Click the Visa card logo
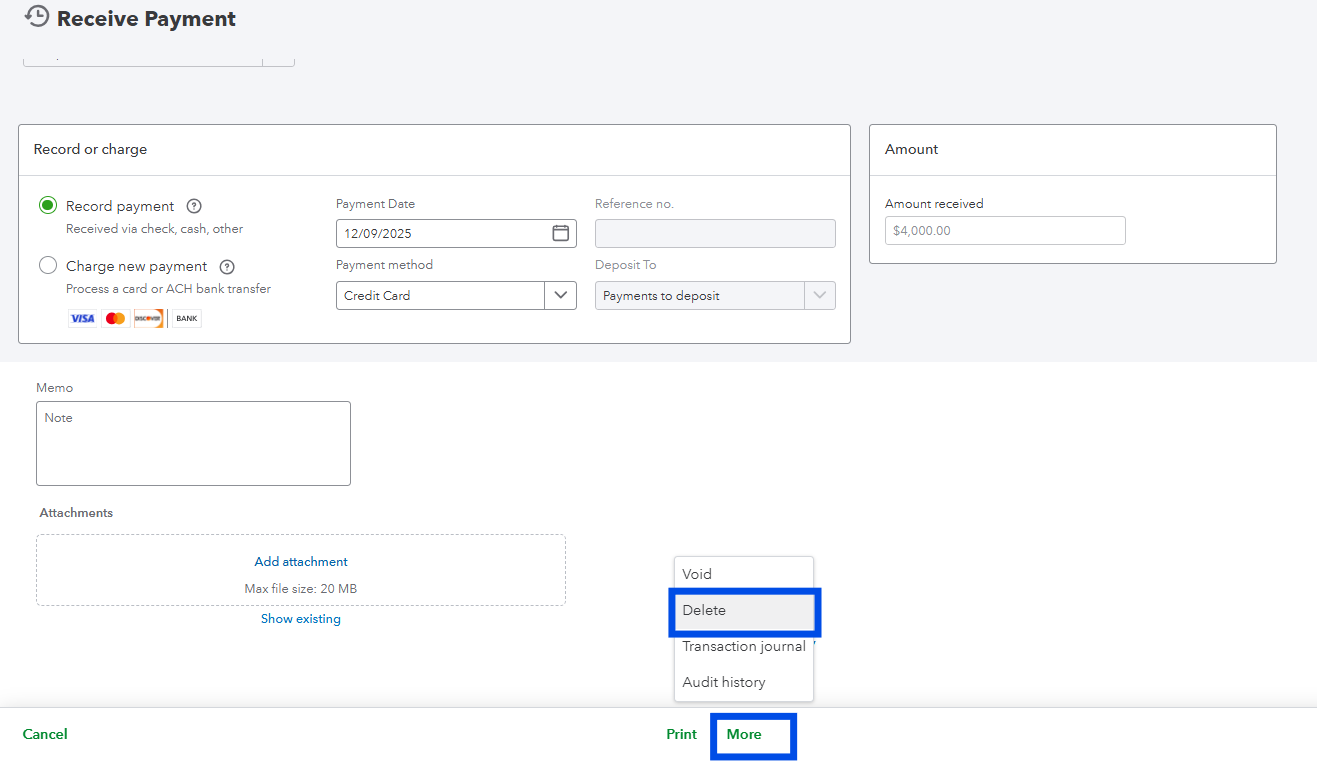Screen dimensions: 1317x761 coord(82,318)
